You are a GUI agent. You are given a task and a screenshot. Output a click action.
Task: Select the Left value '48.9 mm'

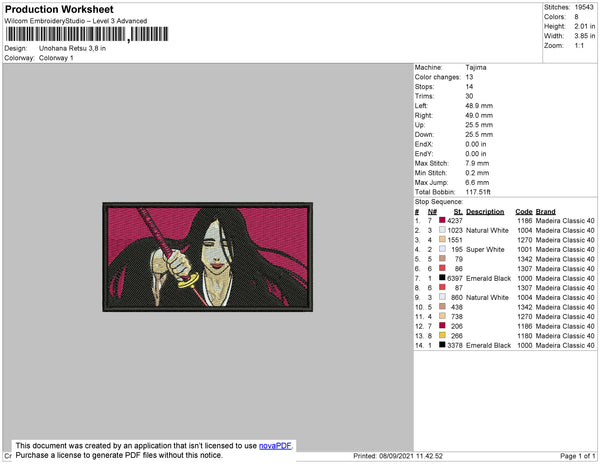coord(479,106)
